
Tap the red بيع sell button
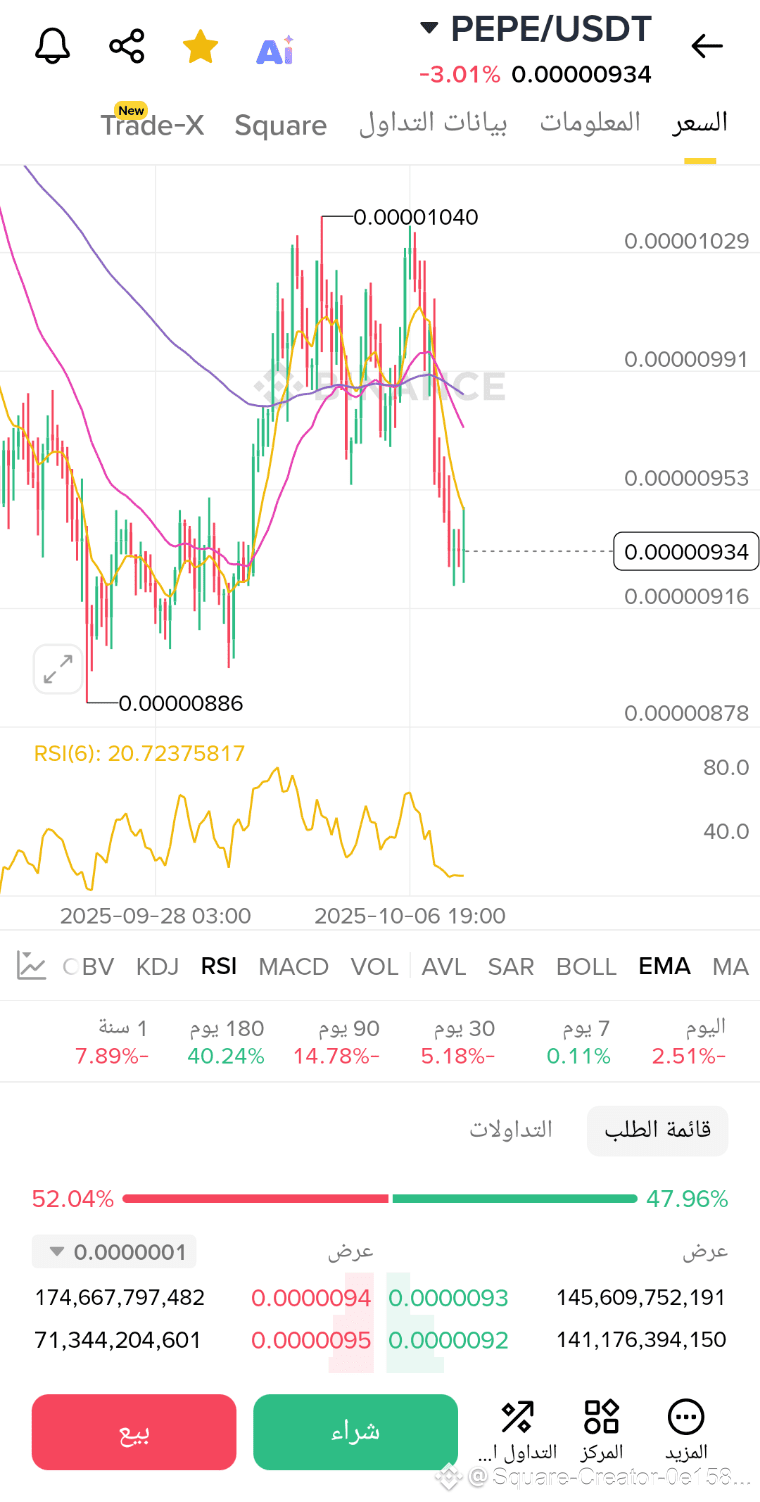click(x=134, y=1432)
